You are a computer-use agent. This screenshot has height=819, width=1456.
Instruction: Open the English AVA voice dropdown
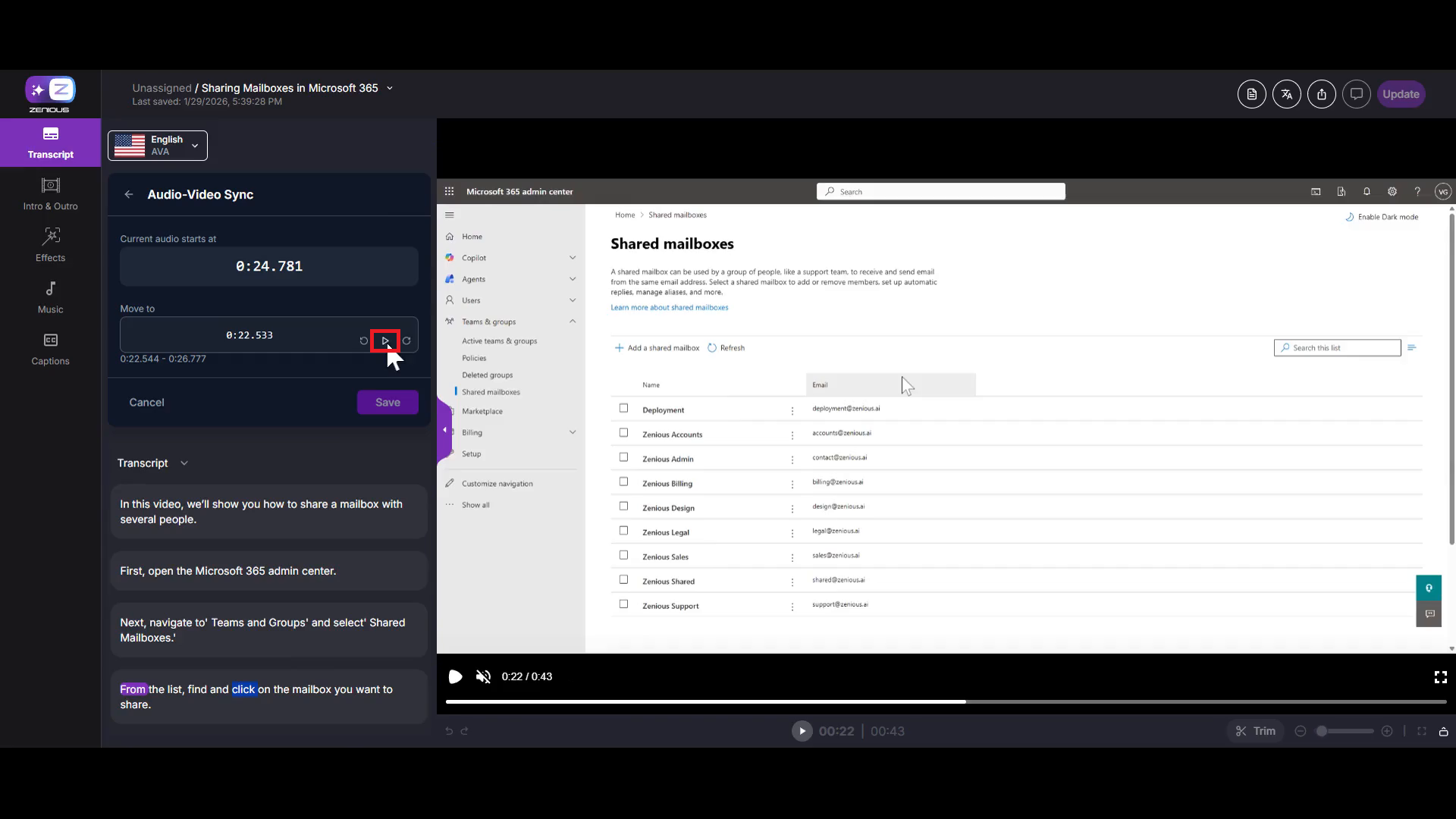tap(158, 146)
